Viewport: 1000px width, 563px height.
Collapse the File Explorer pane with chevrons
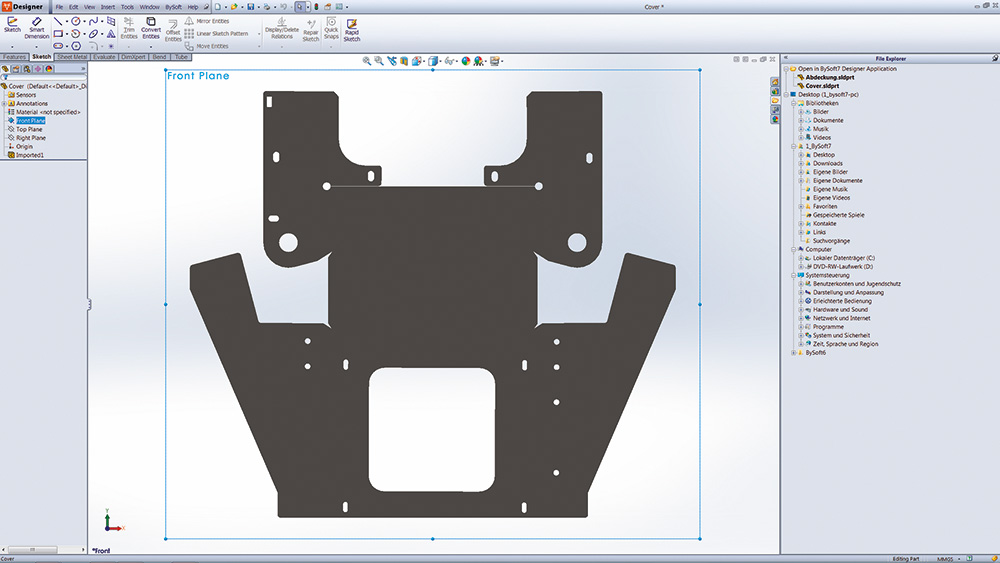point(786,58)
